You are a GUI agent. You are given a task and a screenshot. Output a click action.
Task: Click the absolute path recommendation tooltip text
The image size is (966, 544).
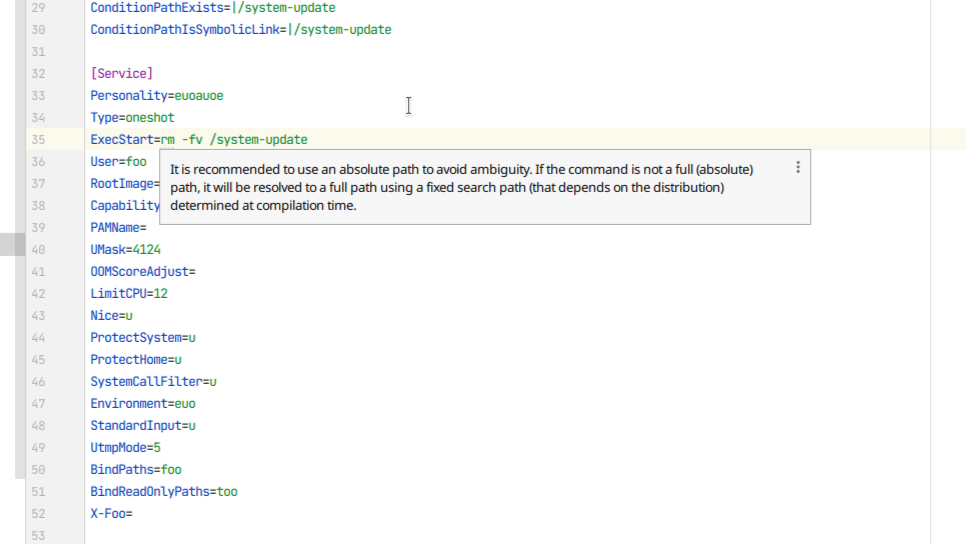pyautogui.click(x=462, y=187)
